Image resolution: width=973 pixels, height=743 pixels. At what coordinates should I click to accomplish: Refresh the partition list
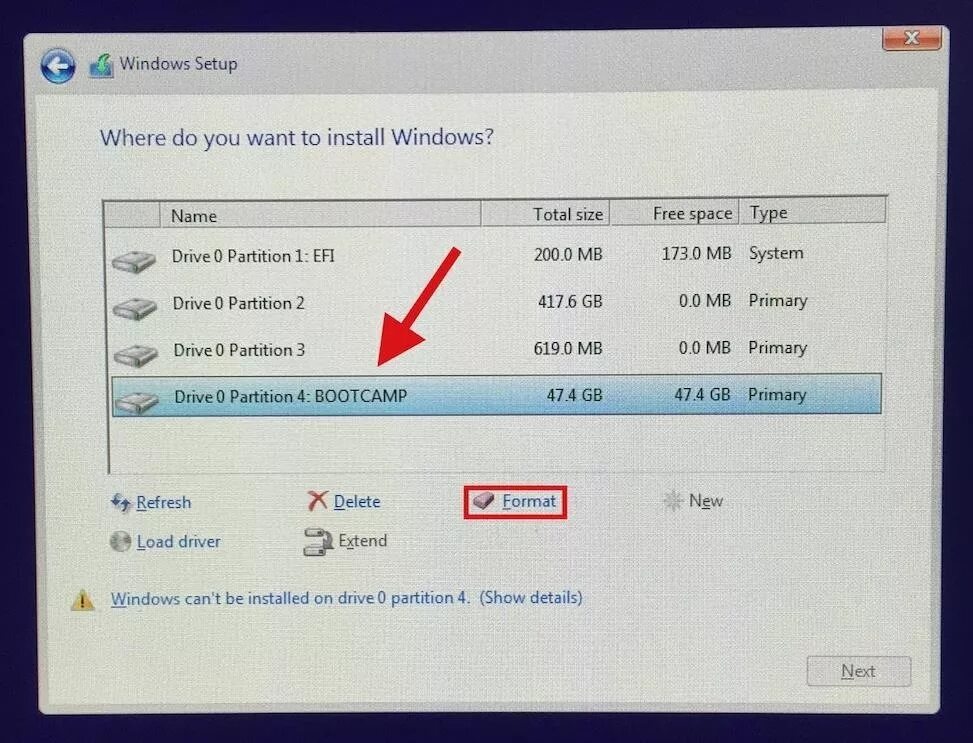pyautogui.click(x=163, y=502)
